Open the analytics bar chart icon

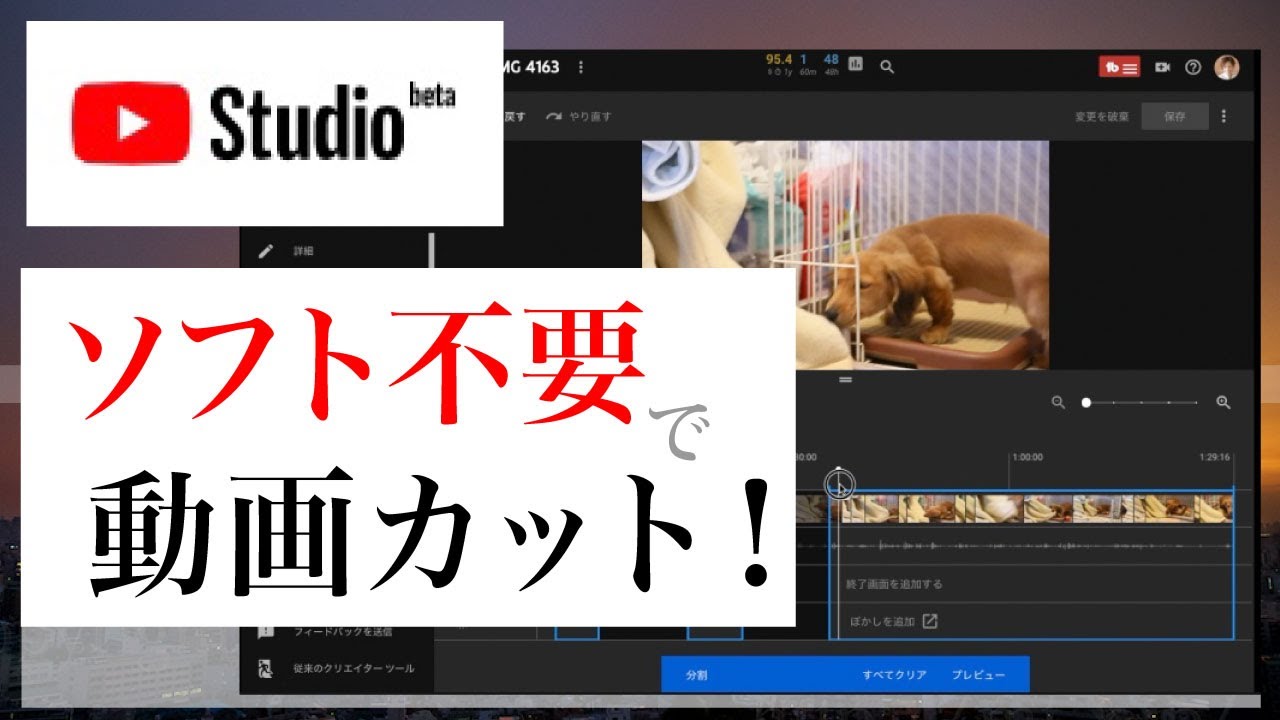point(855,64)
